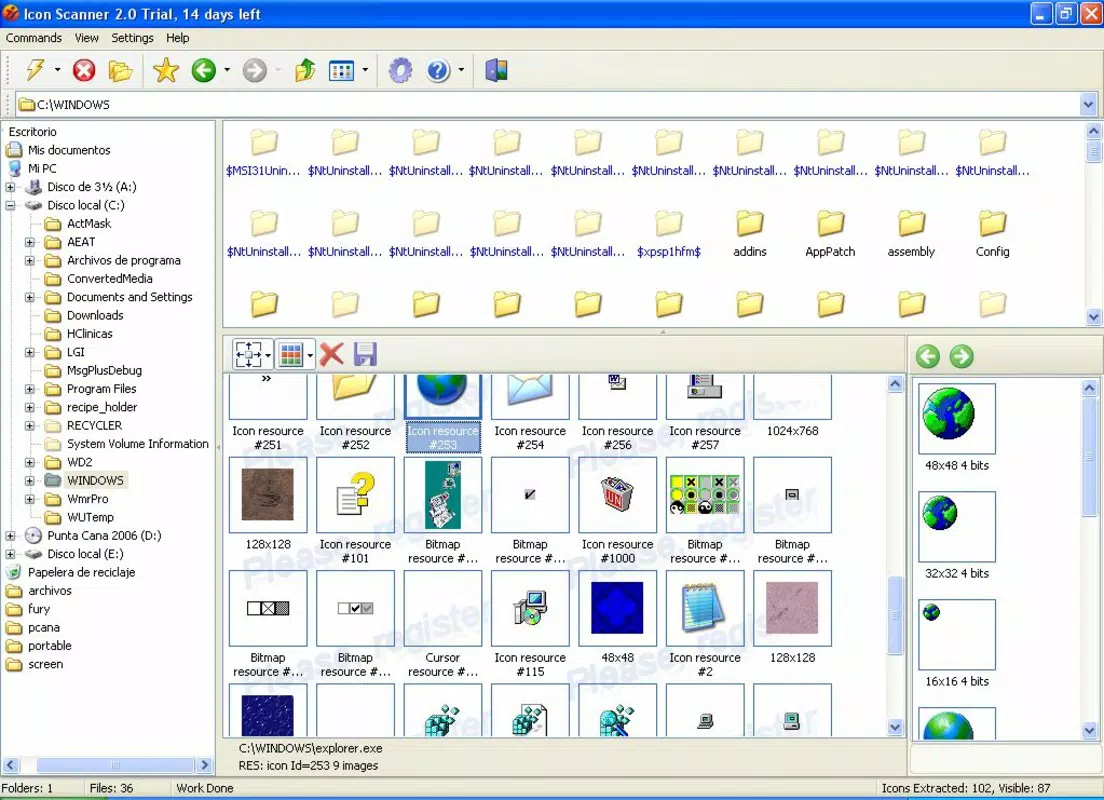Click the colored grid thumbnail-size icon
This screenshot has width=1104, height=800.
[290, 354]
